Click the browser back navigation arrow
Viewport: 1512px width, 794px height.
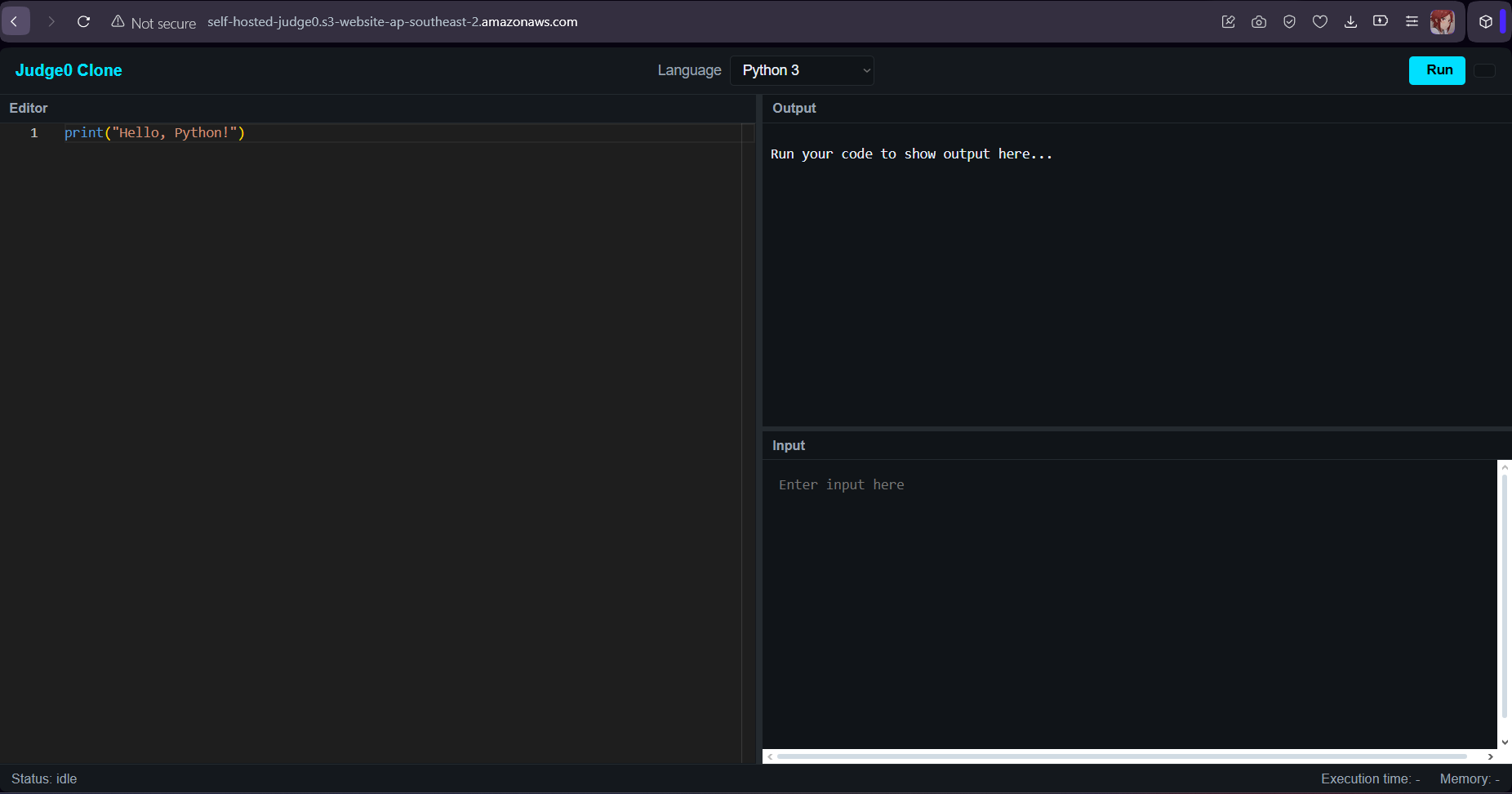pyautogui.click(x=16, y=20)
